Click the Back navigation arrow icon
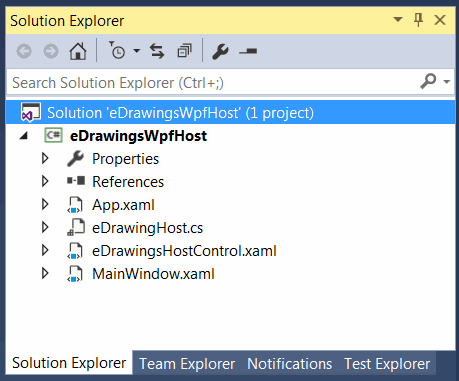The width and height of the screenshot is (459, 381). (x=24, y=51)
